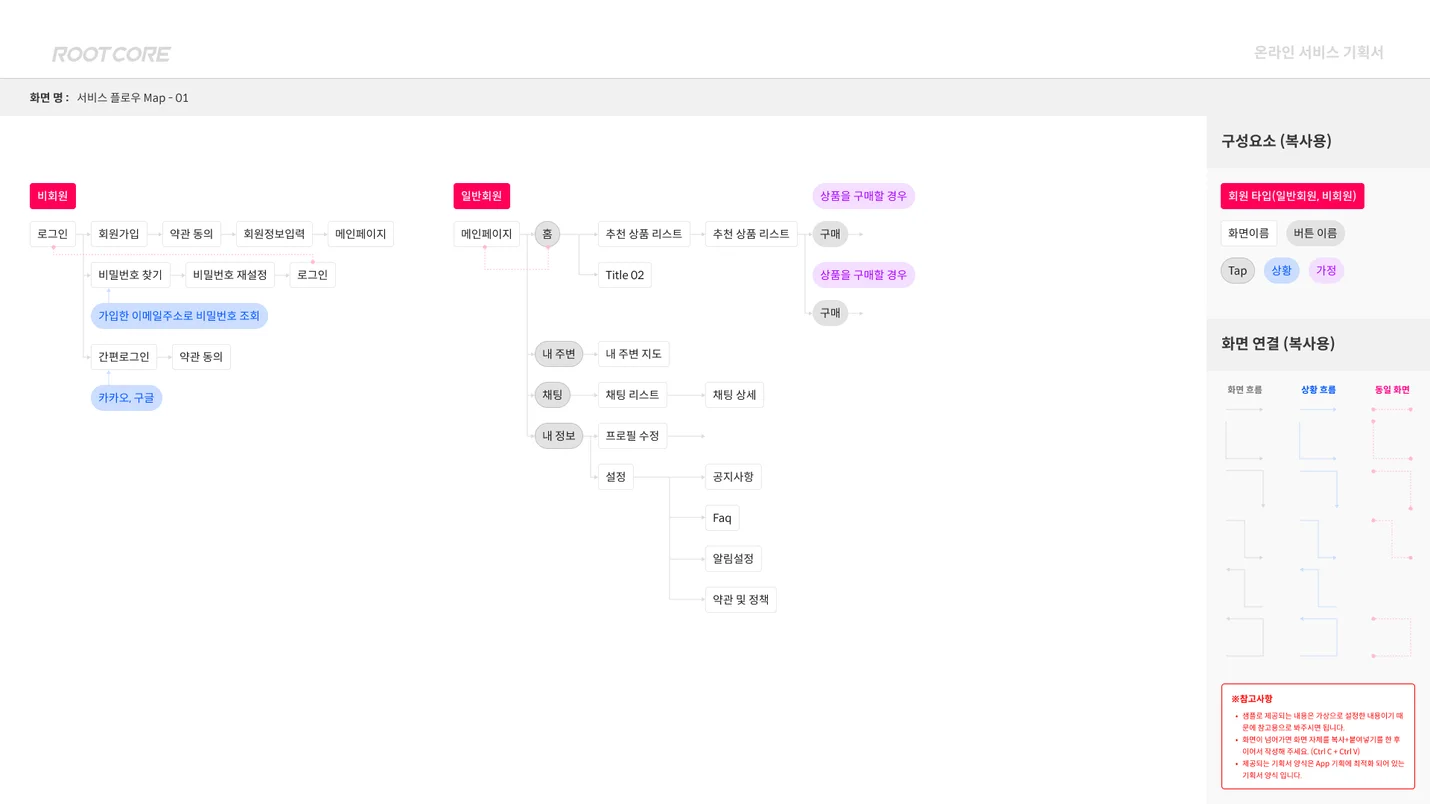Click the Faq node
The width and height of the screenshot is (1430, 804).
(722, 518)
